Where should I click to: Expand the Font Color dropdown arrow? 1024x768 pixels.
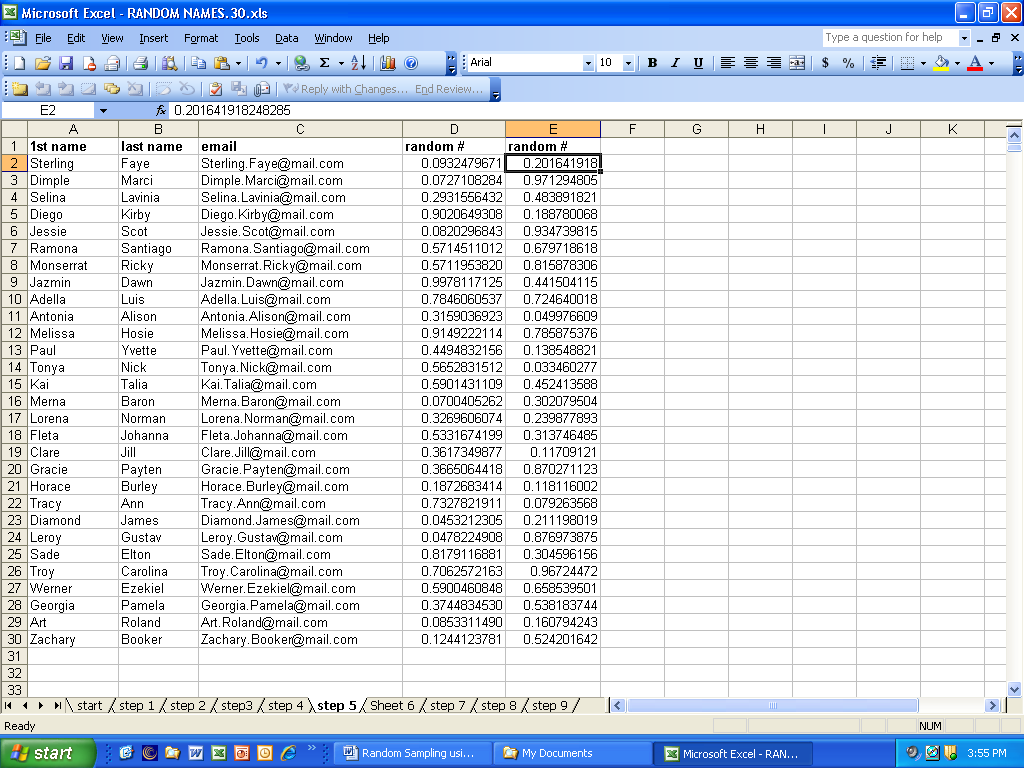991,63
